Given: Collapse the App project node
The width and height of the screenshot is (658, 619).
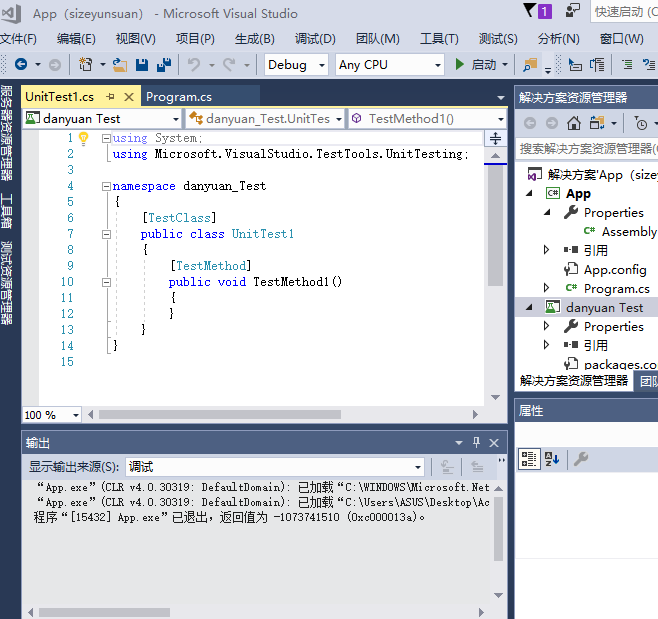Looking at the screenshot, I should pos(530,193).
